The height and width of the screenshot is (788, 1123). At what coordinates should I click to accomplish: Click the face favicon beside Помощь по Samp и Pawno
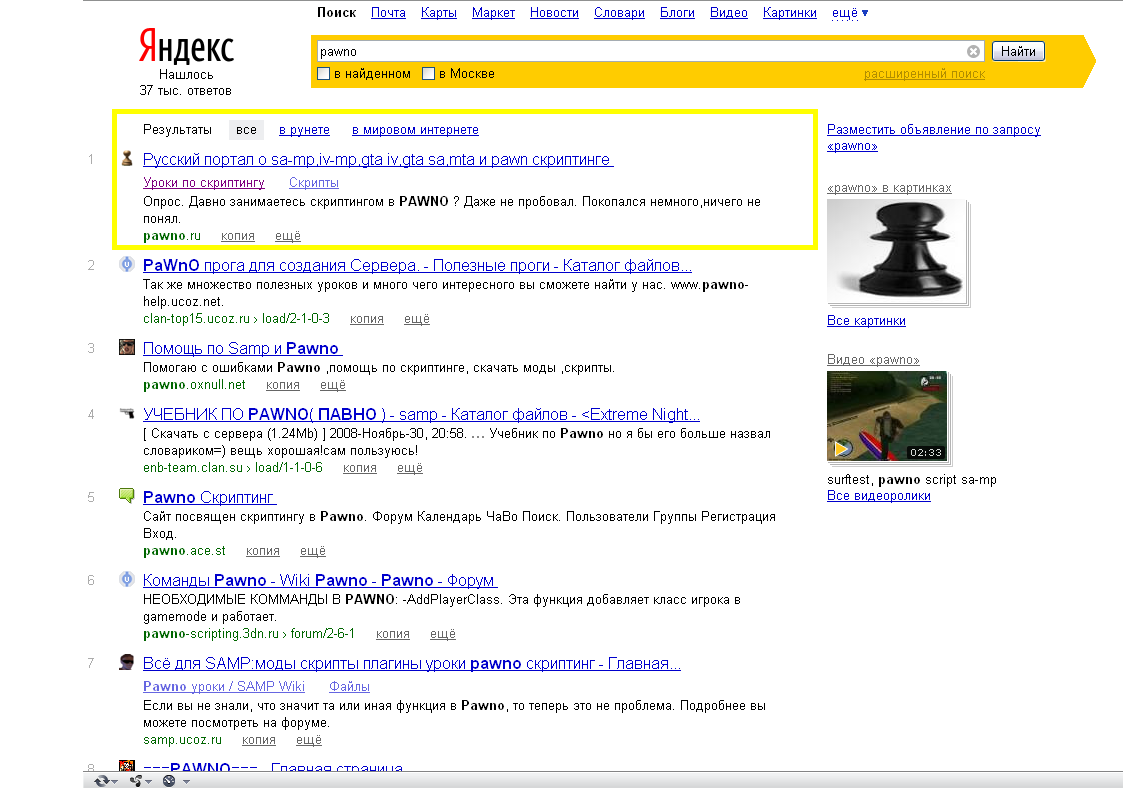click(x=127, y=348)
